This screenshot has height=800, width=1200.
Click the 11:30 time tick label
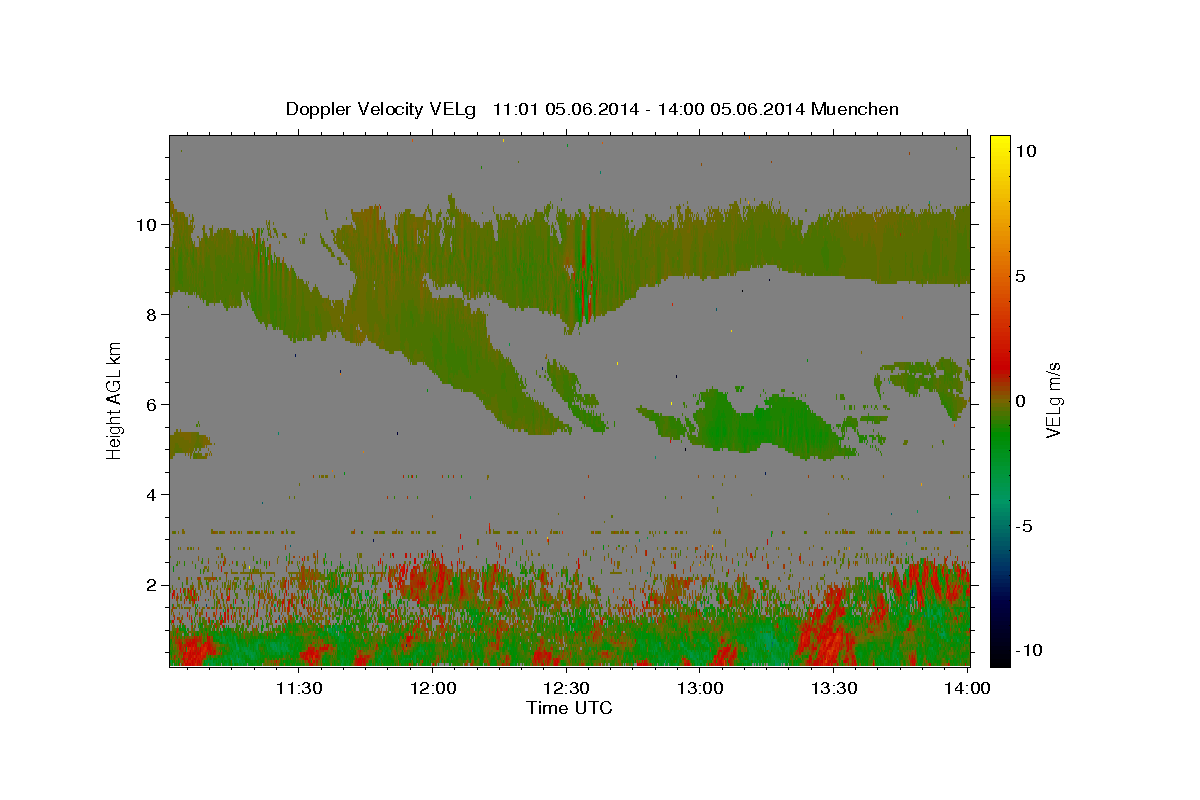pyautogui.click(x=299, y=688)
